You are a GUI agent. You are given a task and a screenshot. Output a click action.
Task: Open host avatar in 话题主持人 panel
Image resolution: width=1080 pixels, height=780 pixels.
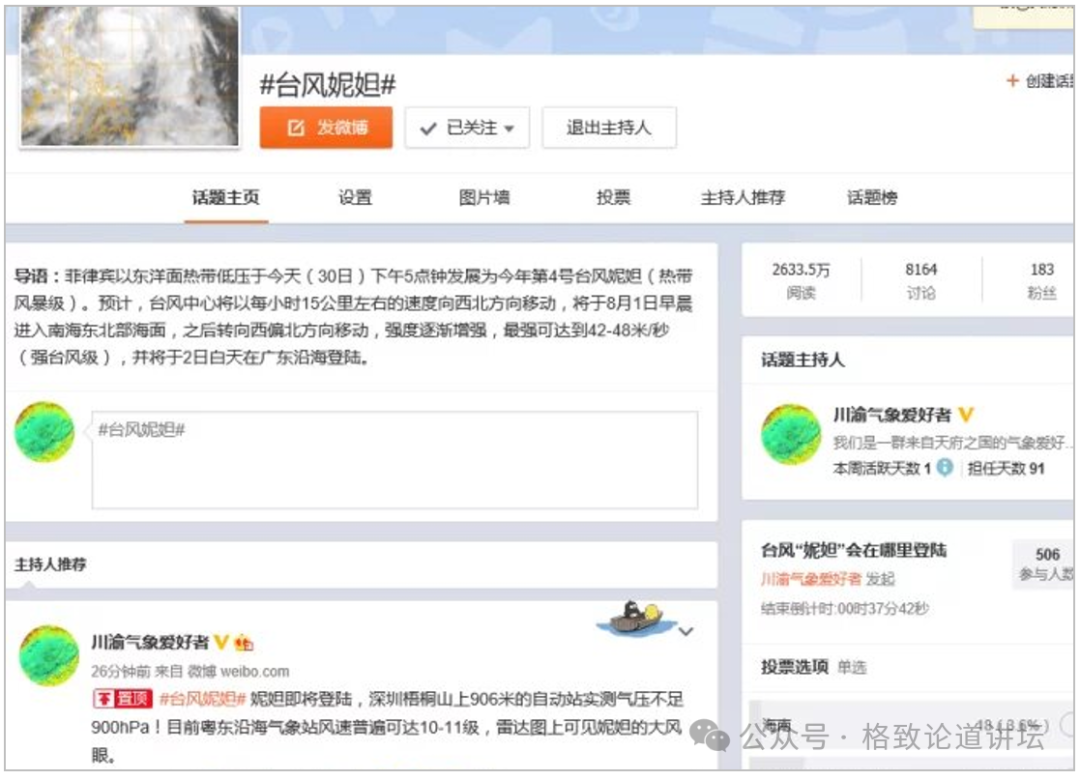791,434
